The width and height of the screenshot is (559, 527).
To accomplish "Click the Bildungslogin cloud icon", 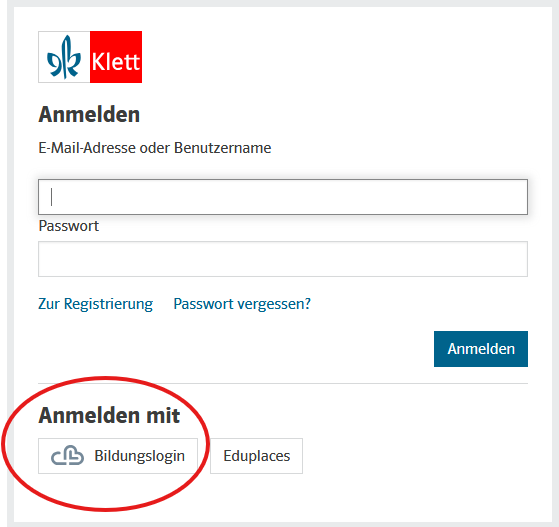I will pos(67,456).
